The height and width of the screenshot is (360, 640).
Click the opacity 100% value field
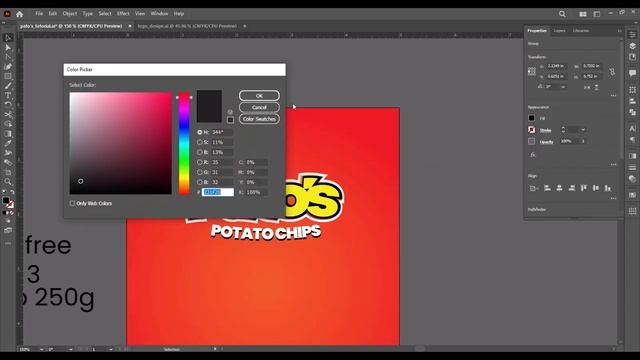[x=569, y=141]
